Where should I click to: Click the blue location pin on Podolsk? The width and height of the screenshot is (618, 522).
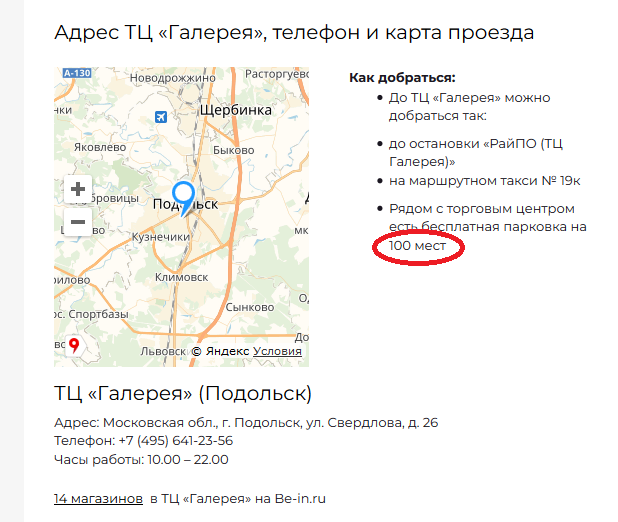(x=183, y=196)
